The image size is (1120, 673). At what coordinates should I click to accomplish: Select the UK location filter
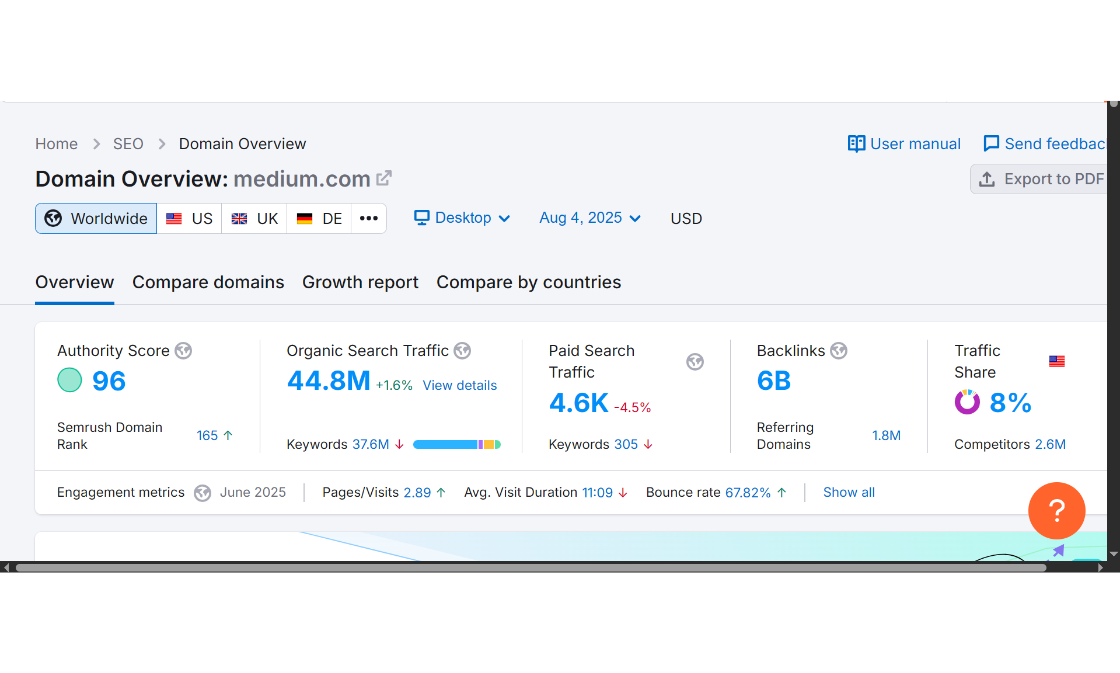[x=254, y=218]
